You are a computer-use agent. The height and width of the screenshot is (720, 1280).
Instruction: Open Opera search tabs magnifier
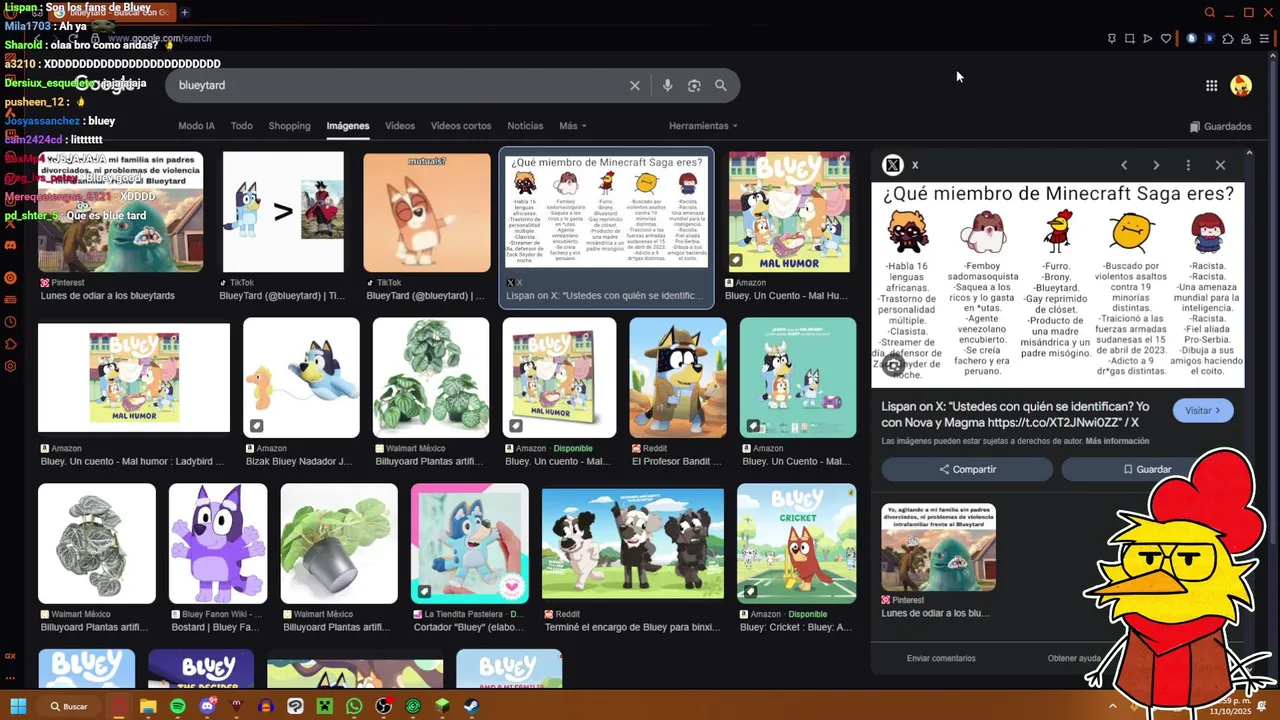coord(1210,13)
